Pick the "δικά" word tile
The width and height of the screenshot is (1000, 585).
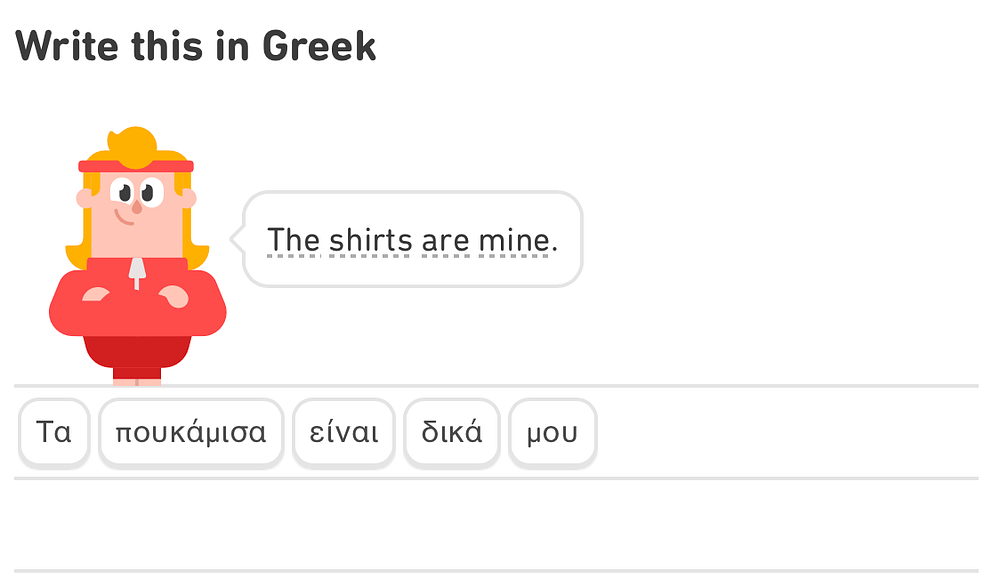451,433
